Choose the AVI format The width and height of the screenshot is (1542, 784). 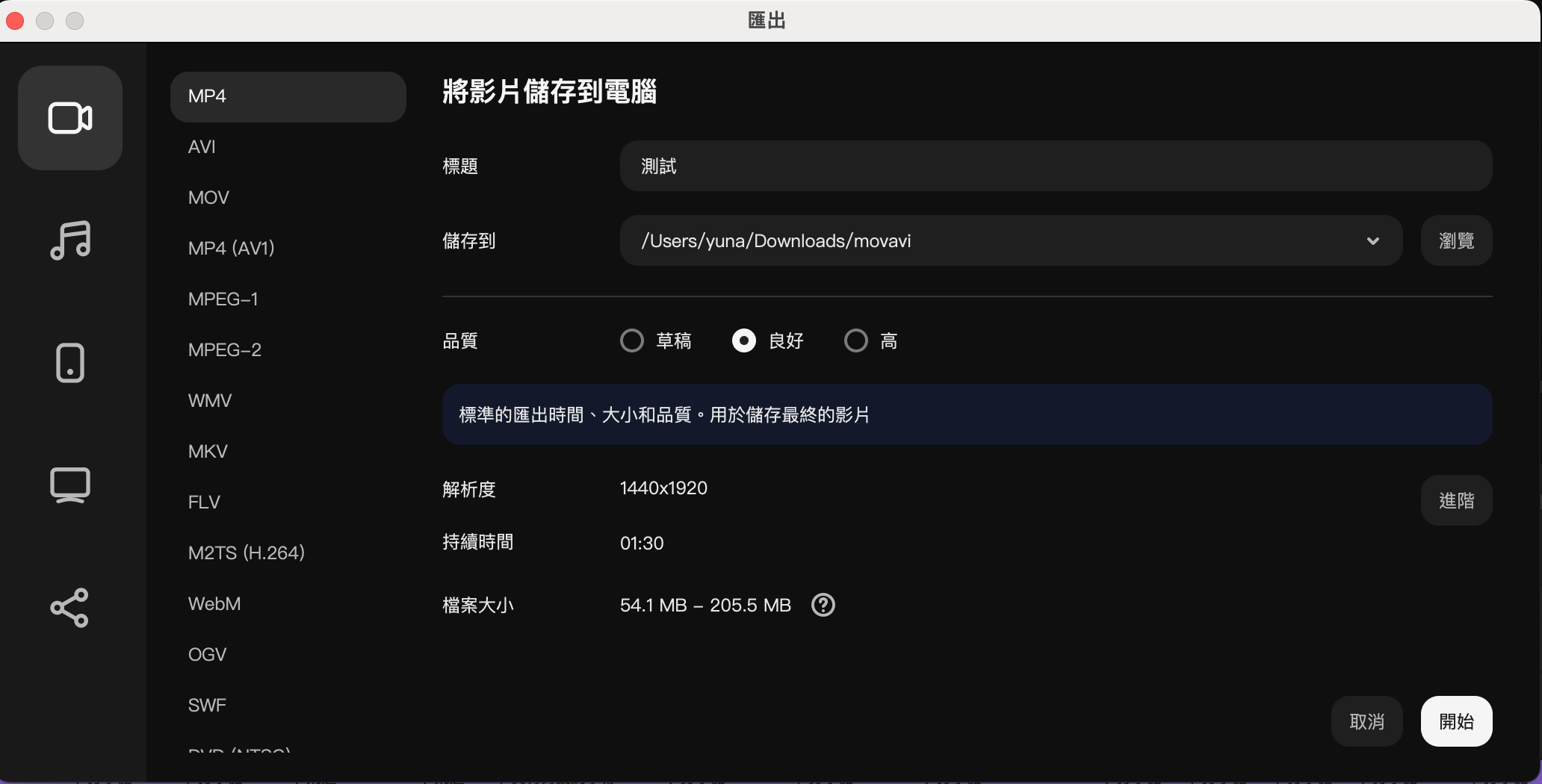pos(288,147)
